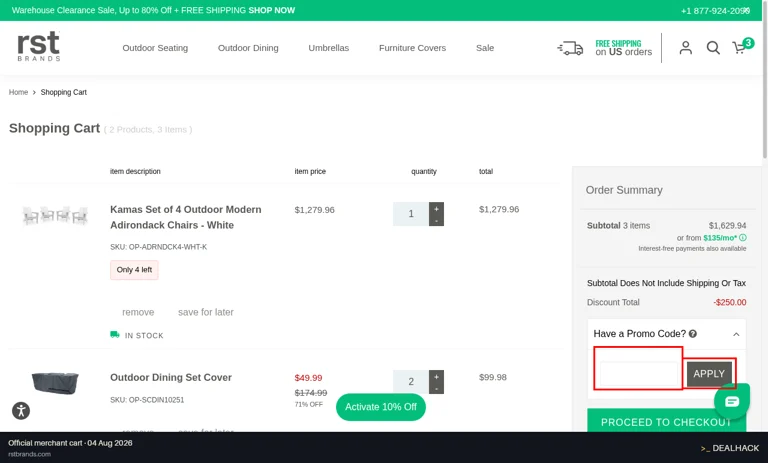
Task: Click the Only 4 left badge
Action: tap(134, 270)
